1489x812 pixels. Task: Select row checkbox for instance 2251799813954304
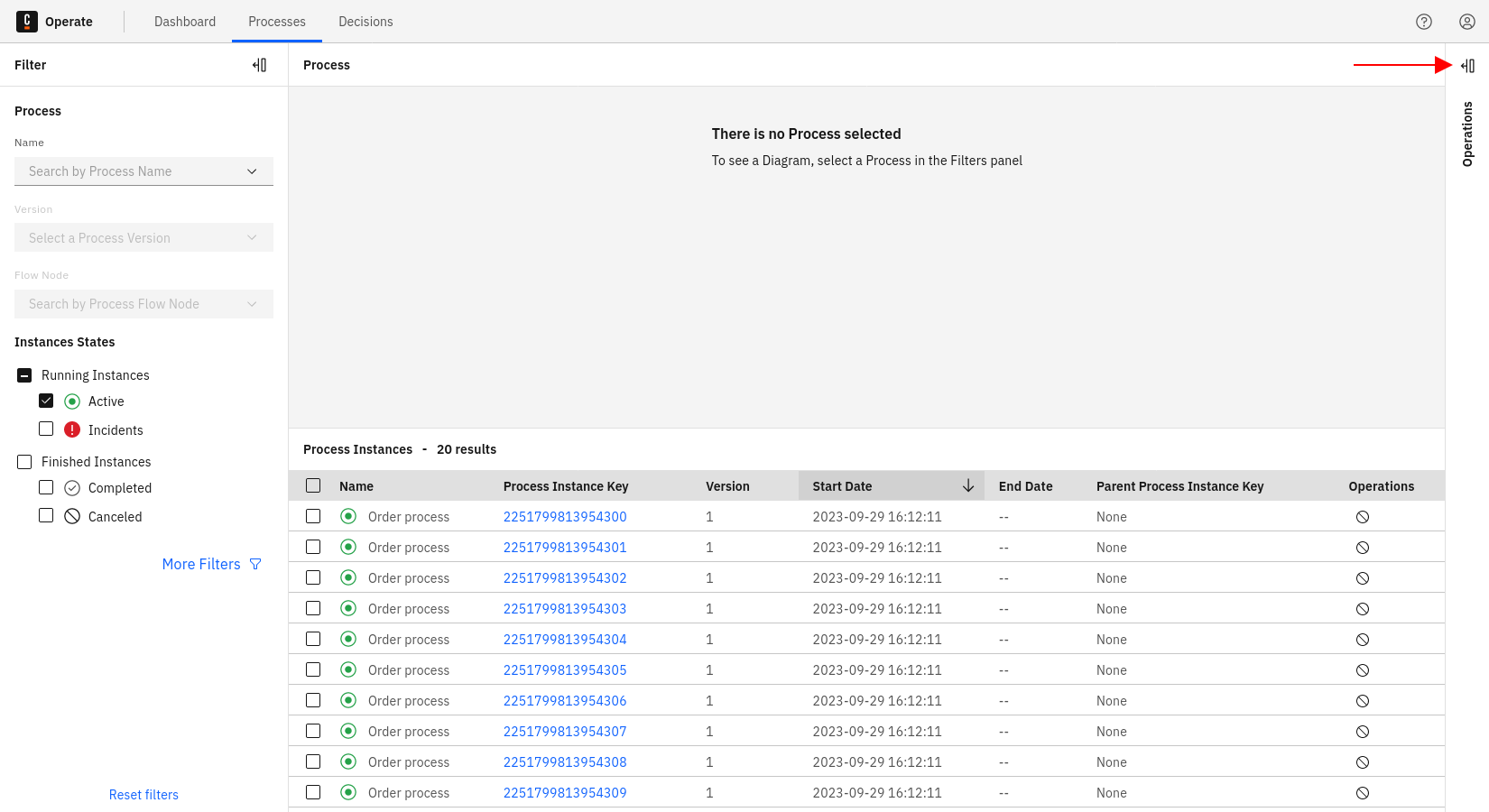(313, 639)
